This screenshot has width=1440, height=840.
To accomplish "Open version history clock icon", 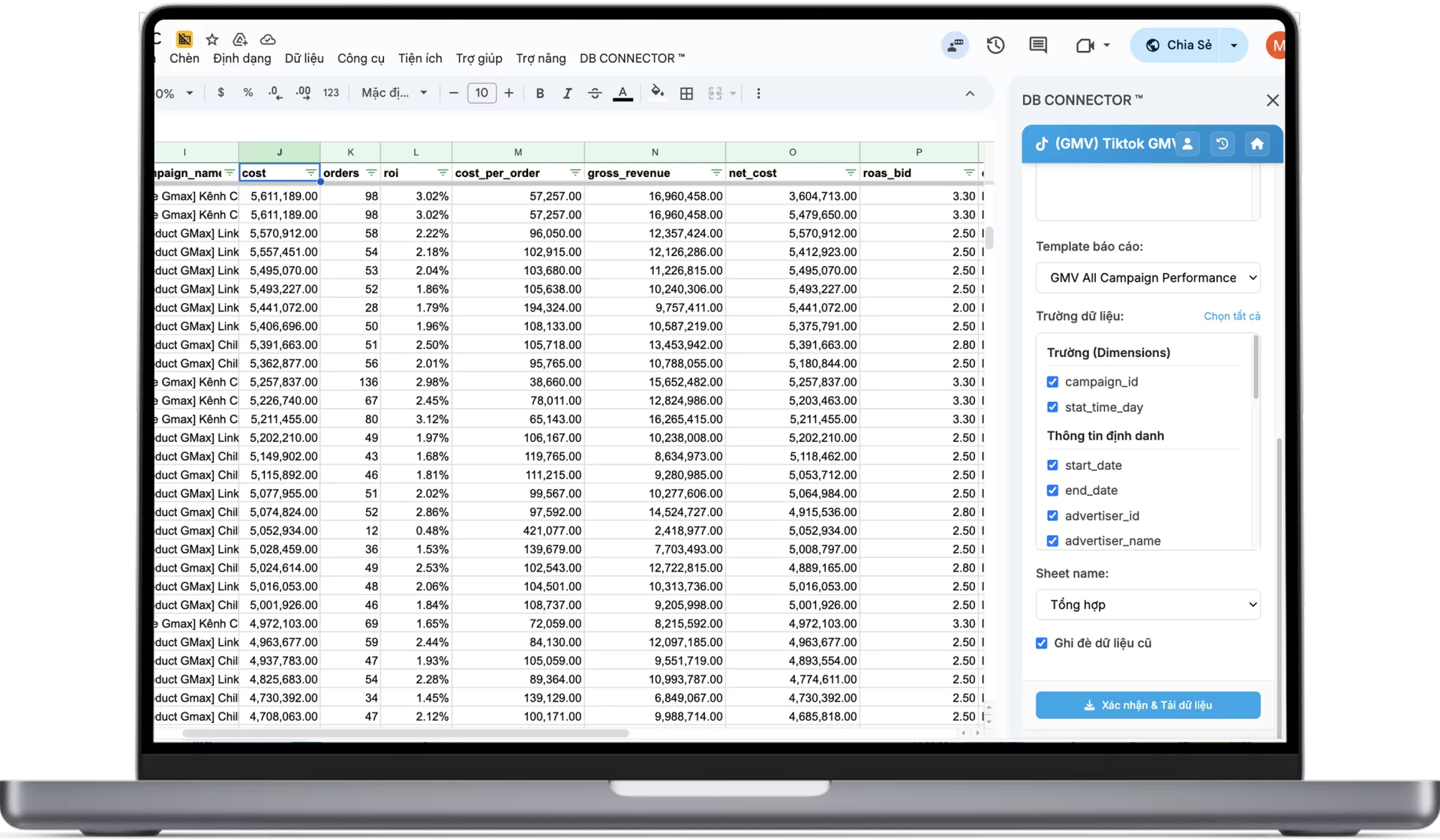I will [995, 45].
